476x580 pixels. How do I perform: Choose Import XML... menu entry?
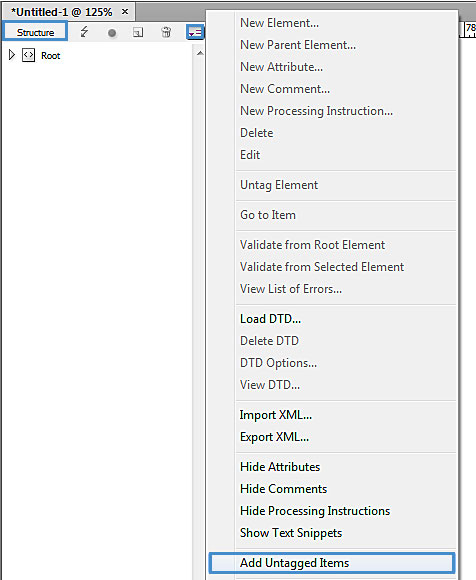(276, 415)
